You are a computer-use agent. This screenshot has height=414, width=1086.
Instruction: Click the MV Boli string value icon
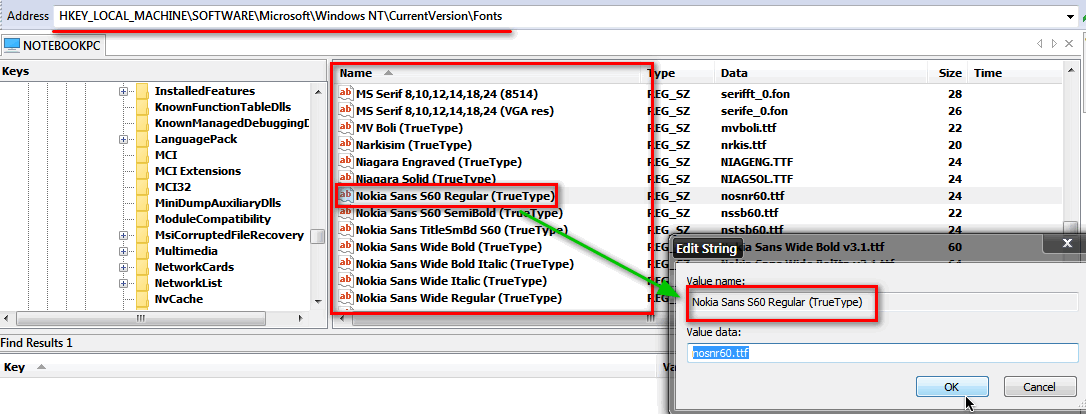[x=346, y=128]
